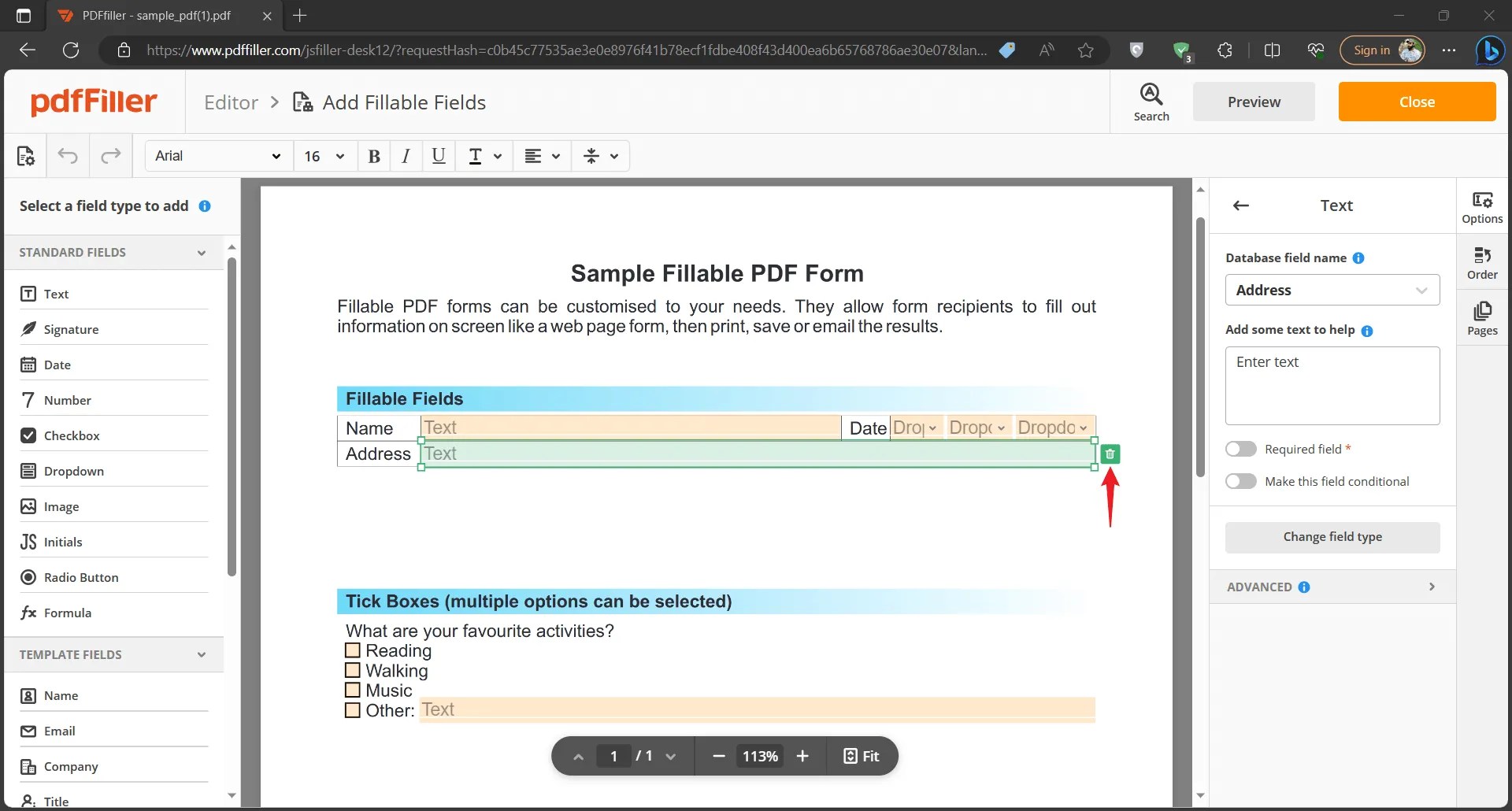Expand the Advanced options section
Image resolution: width=1512 pixels, height=811 pixels.
click(x=1332, y=587)
